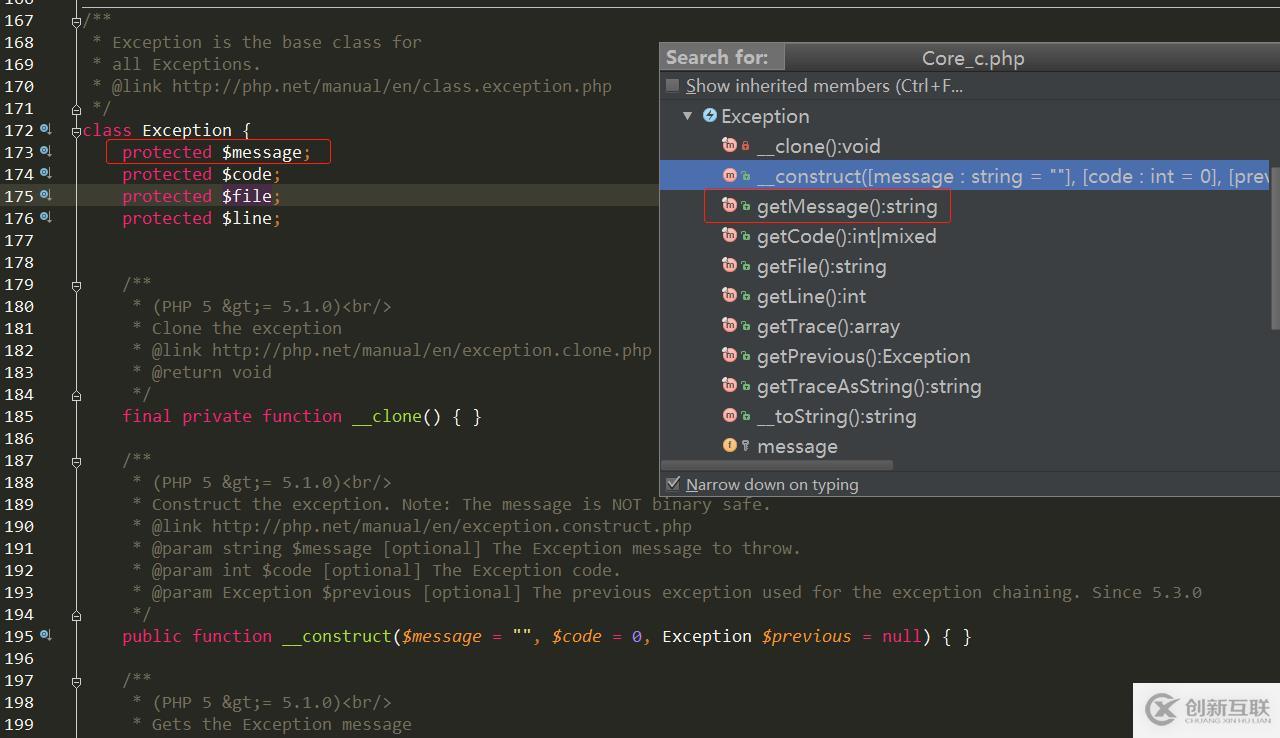Image resolution: width=1280 pixels, height=738 pixels.
Task: Collapse the comment block fold at line 179
Action: [x=75, y=285]
